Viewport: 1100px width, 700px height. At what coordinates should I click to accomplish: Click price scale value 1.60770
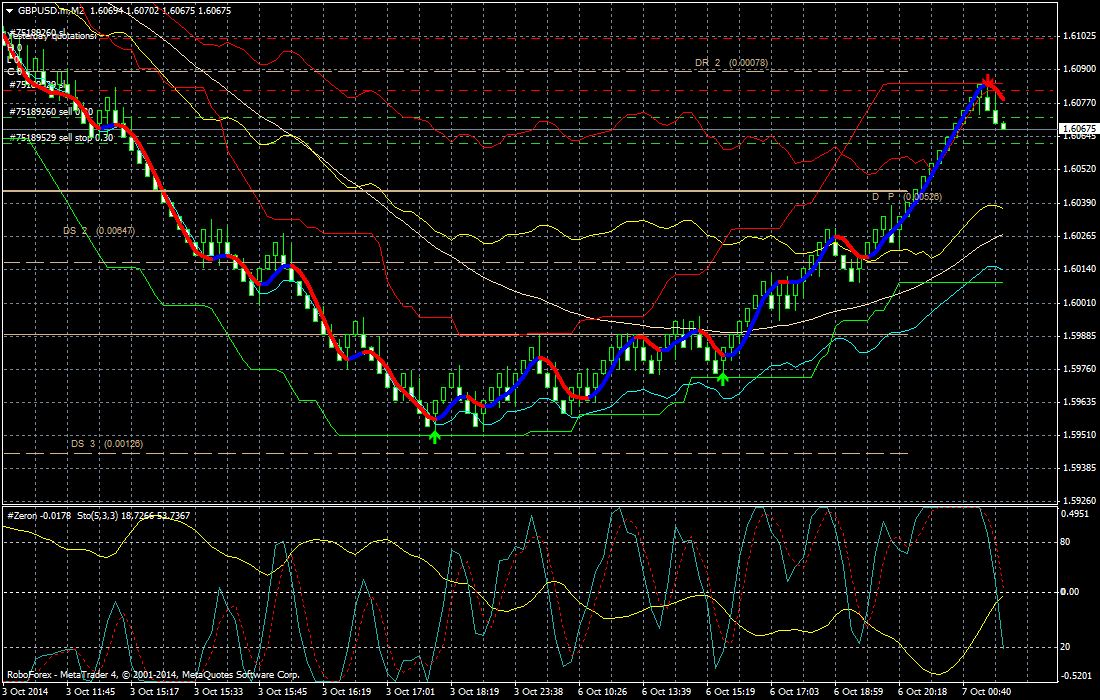click(1080, 102)
